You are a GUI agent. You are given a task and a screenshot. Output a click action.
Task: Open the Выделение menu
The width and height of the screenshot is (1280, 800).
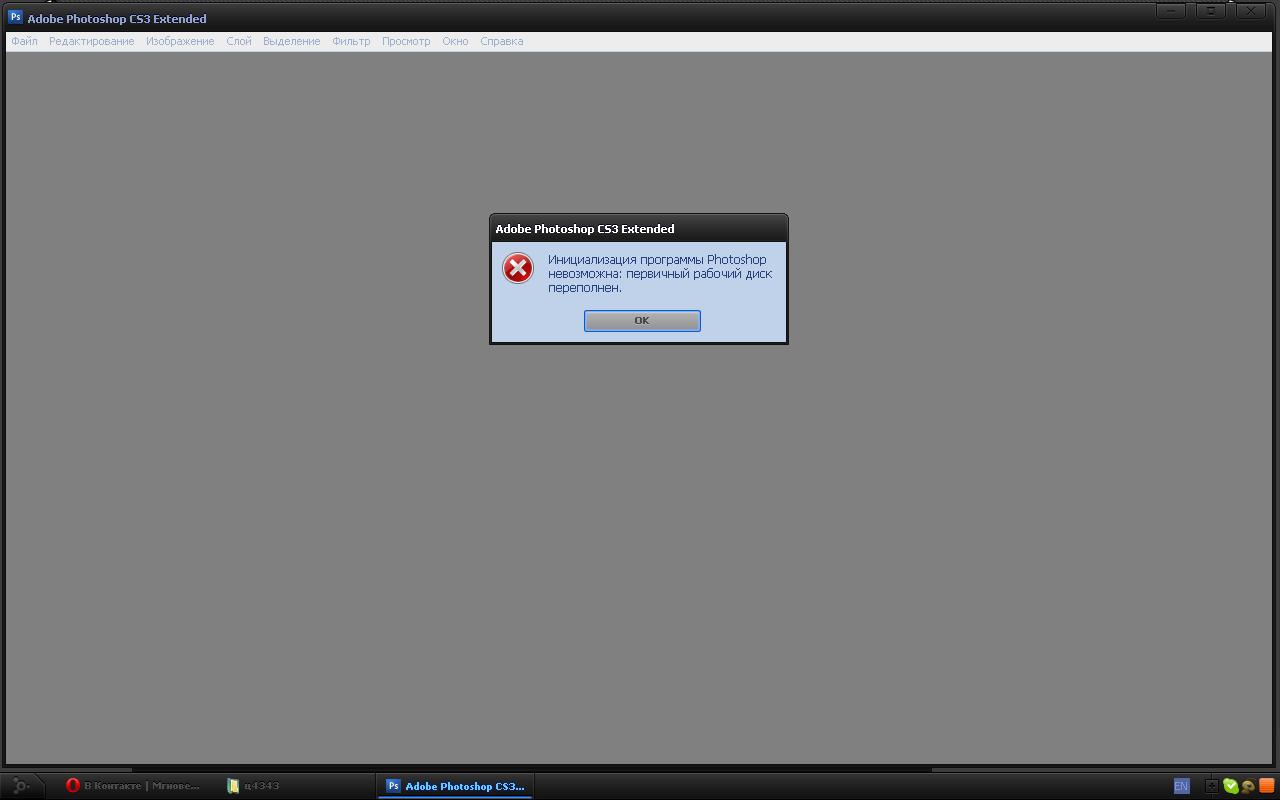coord(291,41)
